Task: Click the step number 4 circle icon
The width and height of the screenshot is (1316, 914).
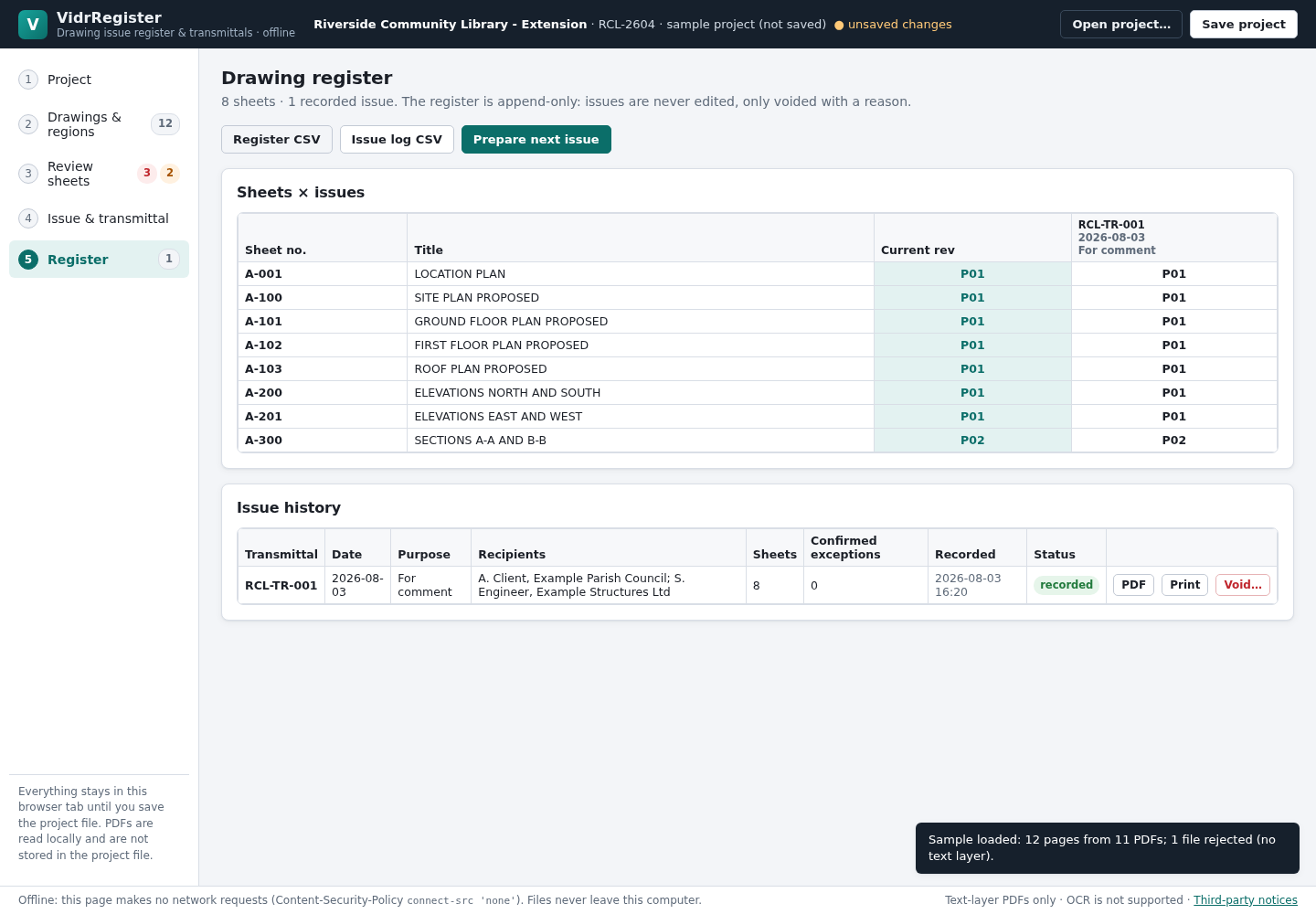Action: 28,218
